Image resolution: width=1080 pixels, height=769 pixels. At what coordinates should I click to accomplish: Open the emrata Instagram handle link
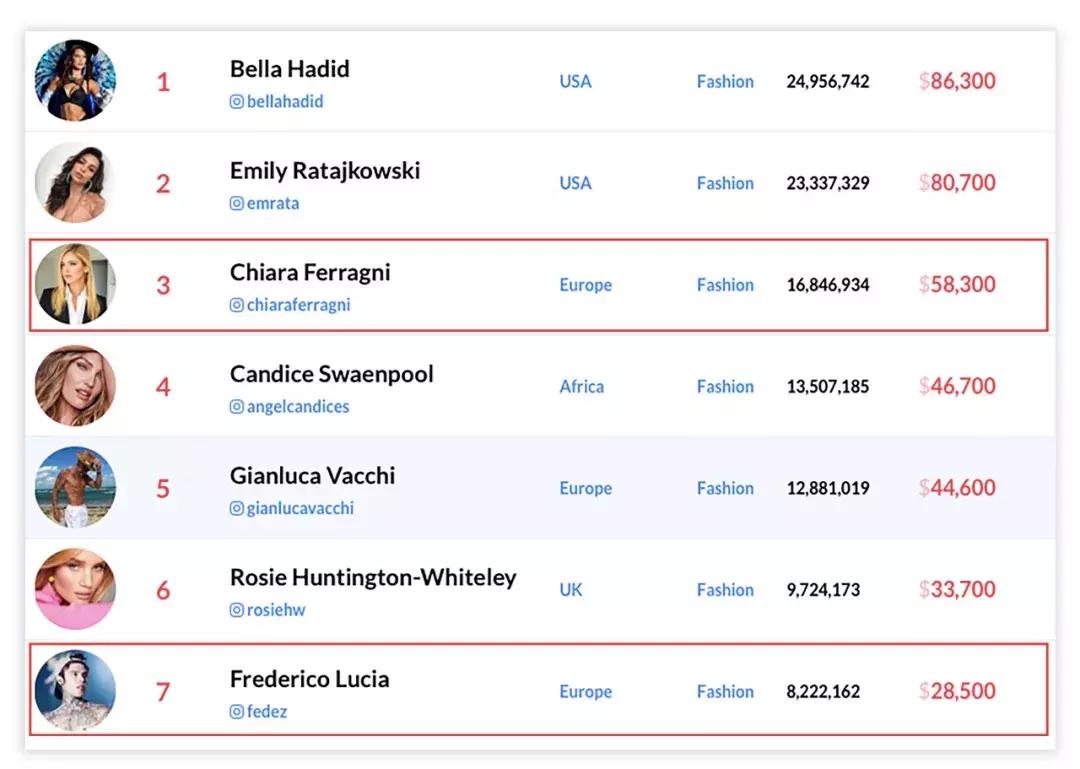[x=273, y=204]
